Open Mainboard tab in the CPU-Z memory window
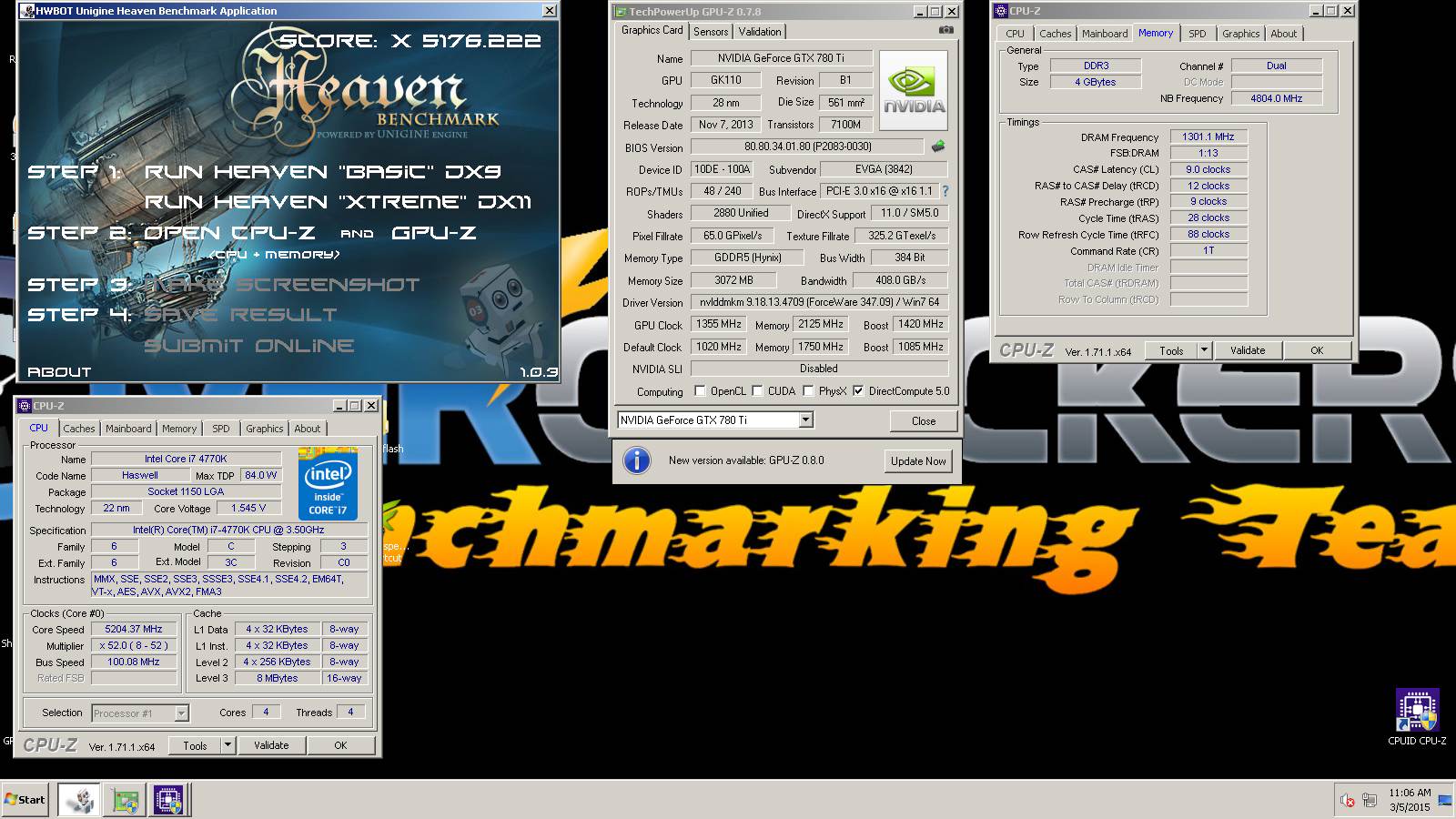Screen dimensions: 1456x819 coord(1105,34)
